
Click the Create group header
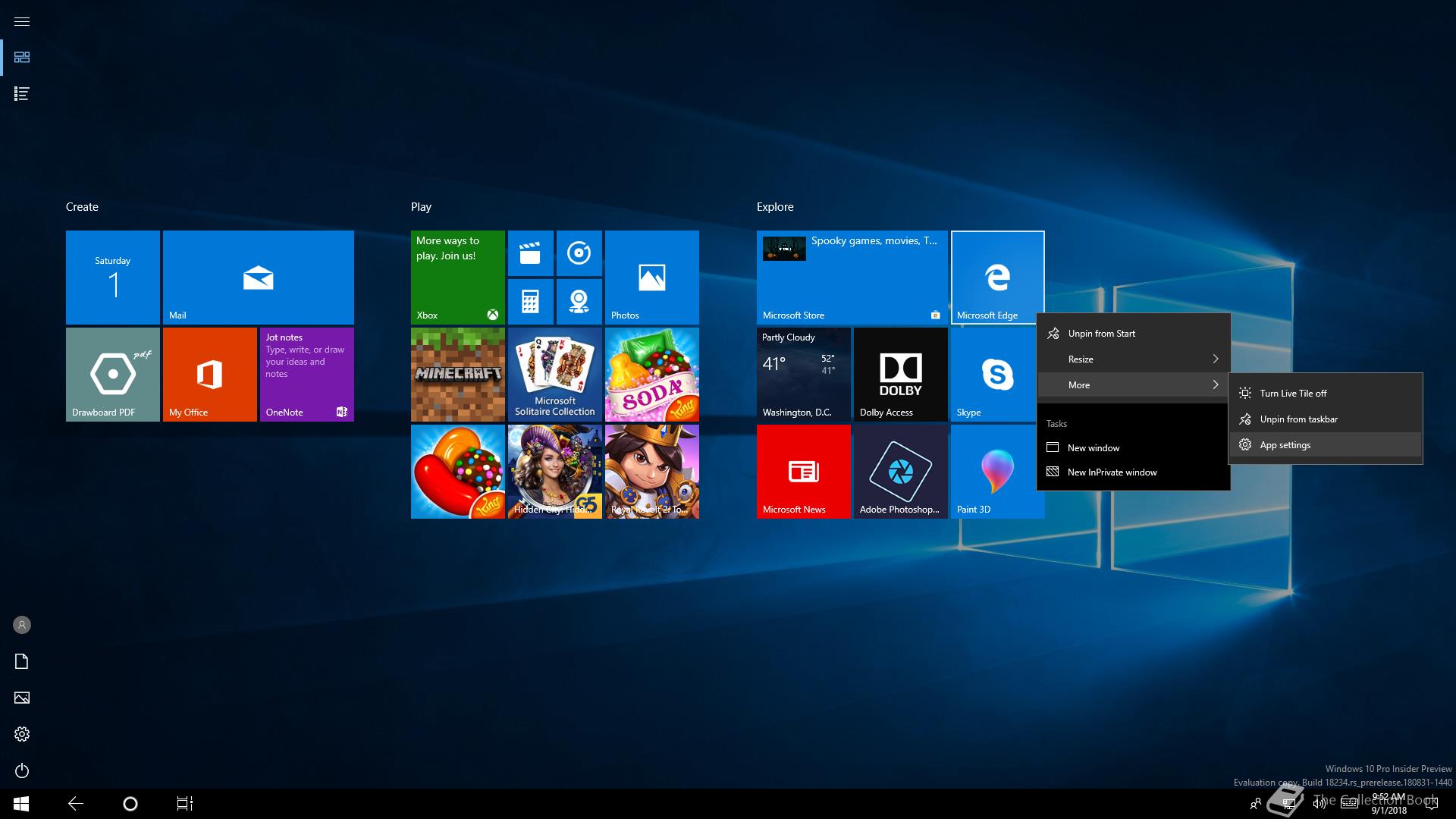coord(82,207)
